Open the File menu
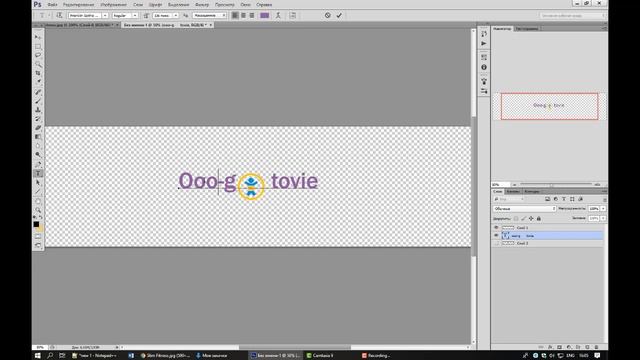 52,4
